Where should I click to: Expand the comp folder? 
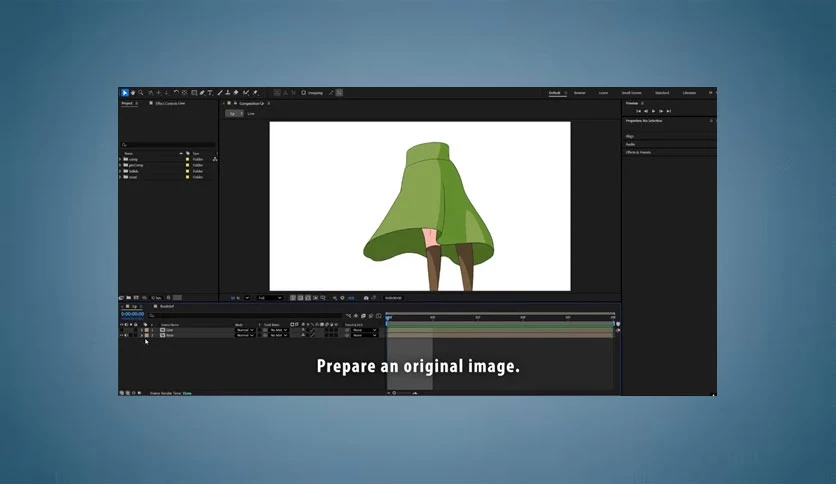pyautogui.click(x=120, y=159)
